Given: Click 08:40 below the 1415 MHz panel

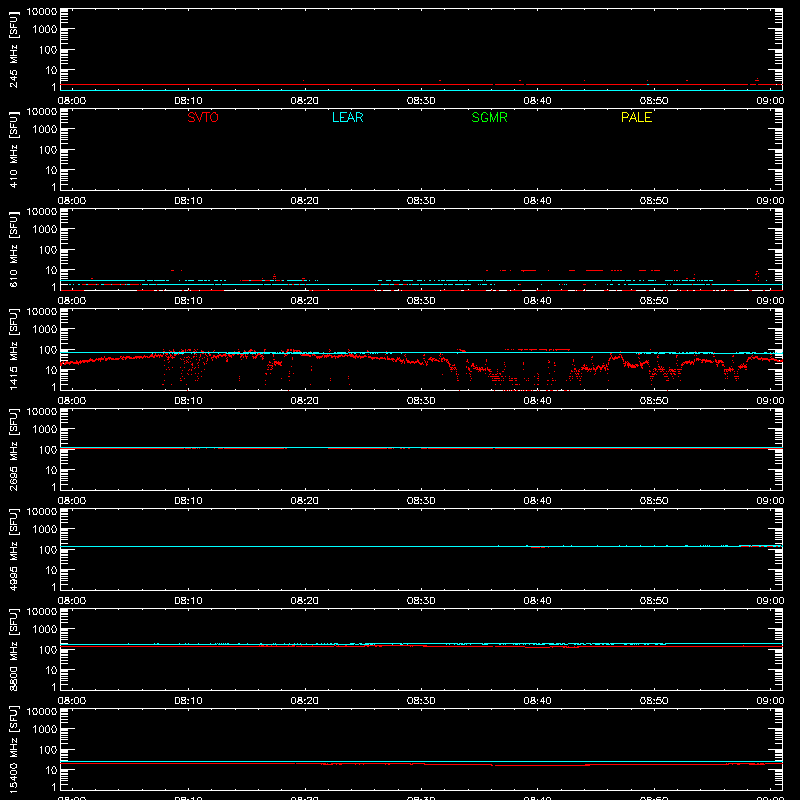Looking at the screenshot, I should point(537,401).
